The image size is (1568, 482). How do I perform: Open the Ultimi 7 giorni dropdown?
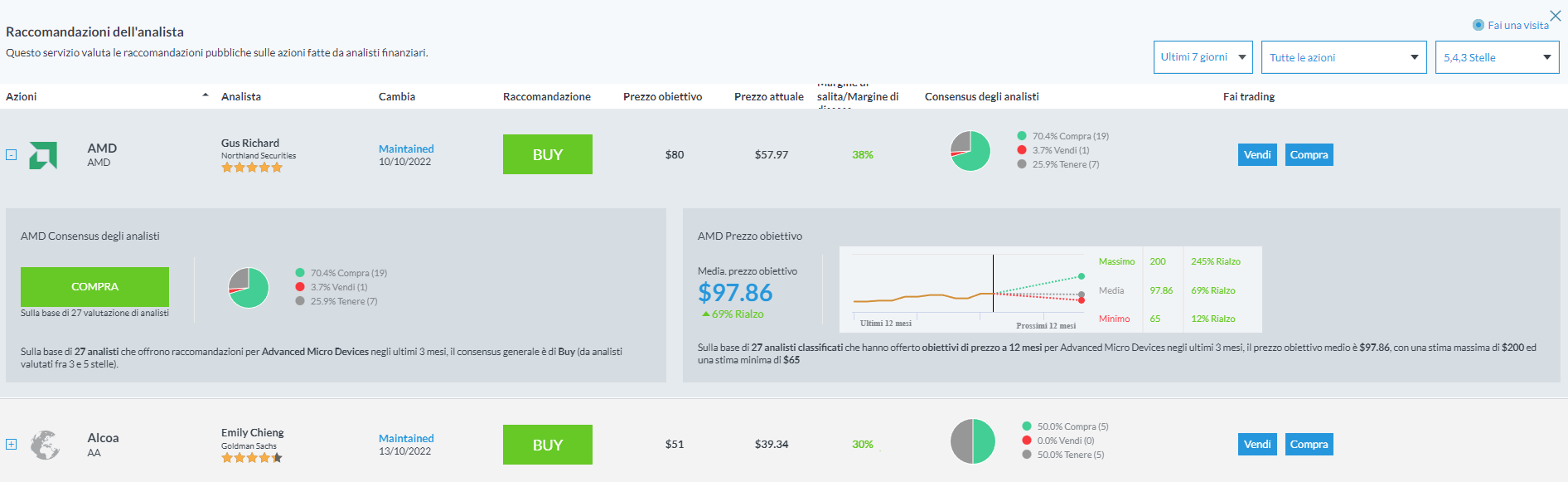pos(1203,57)
